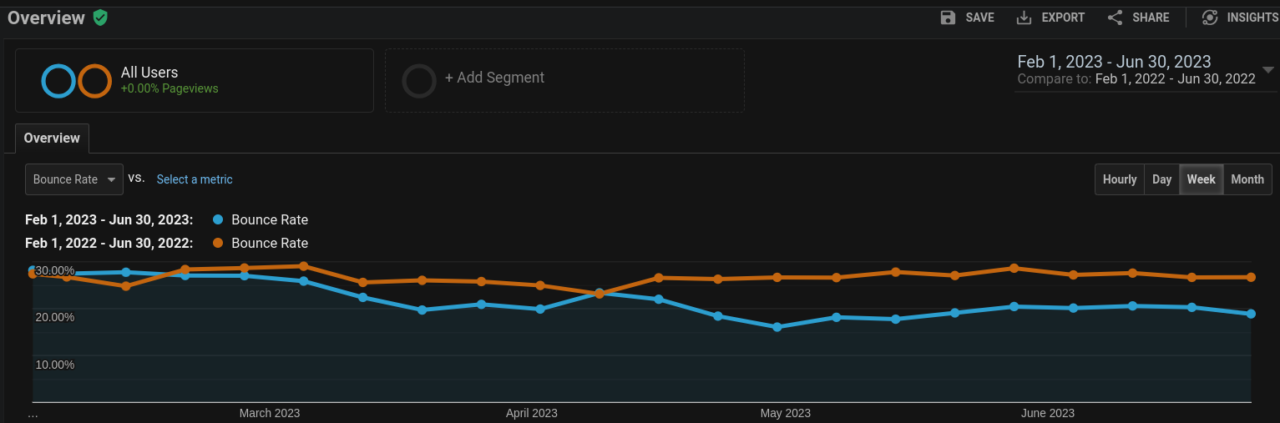Click the April 2023 axis label
Viewport: 1280px width, 423px height.
[x=531, y=413]
